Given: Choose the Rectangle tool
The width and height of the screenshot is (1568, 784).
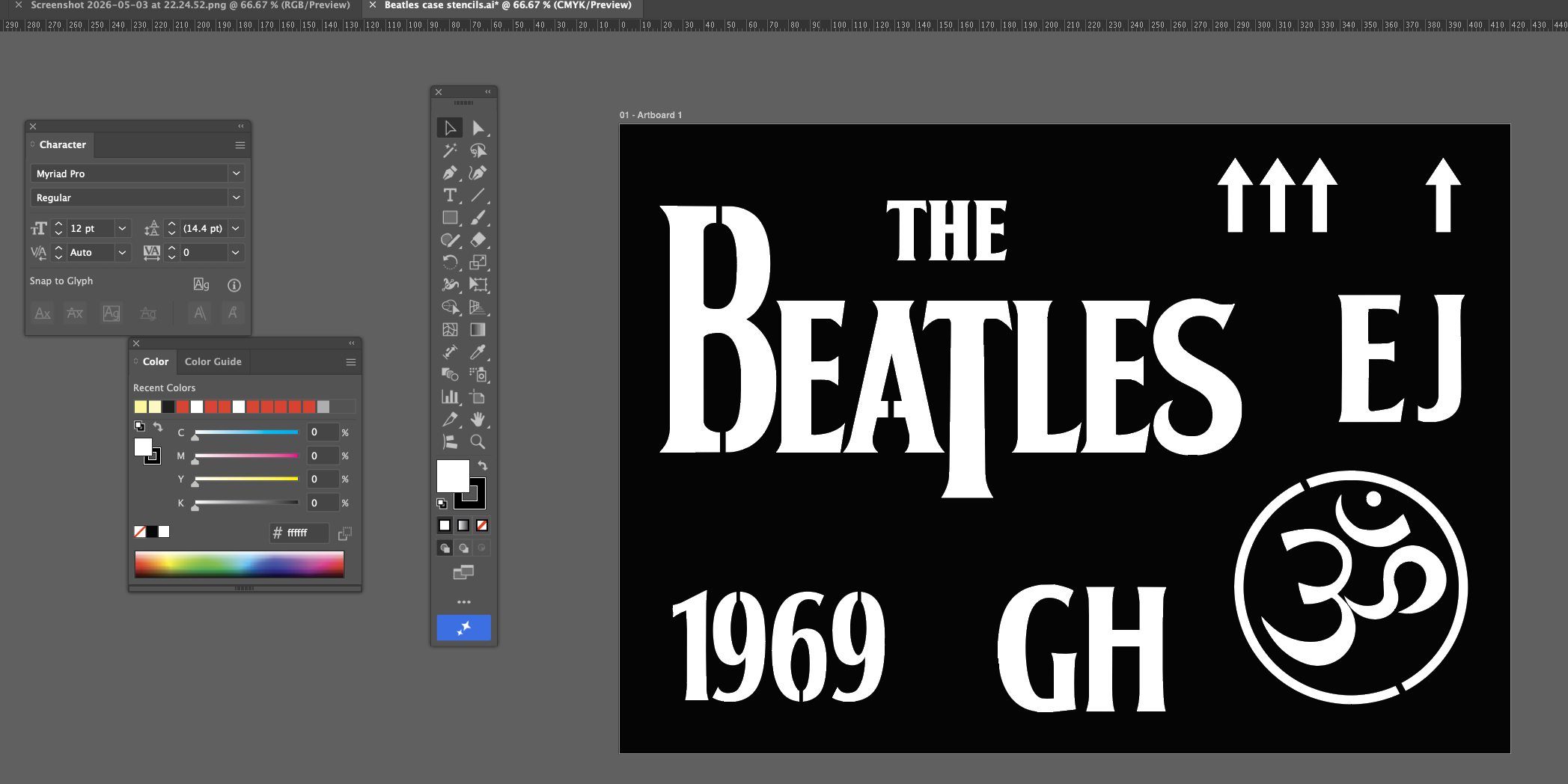Looking at the screenshot, I should pyautogui.click(x=450, y=218).
